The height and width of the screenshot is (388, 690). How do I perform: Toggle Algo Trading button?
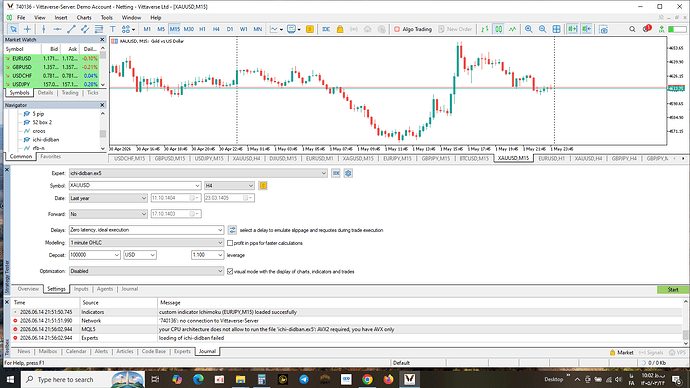click(x=413, y=29)
